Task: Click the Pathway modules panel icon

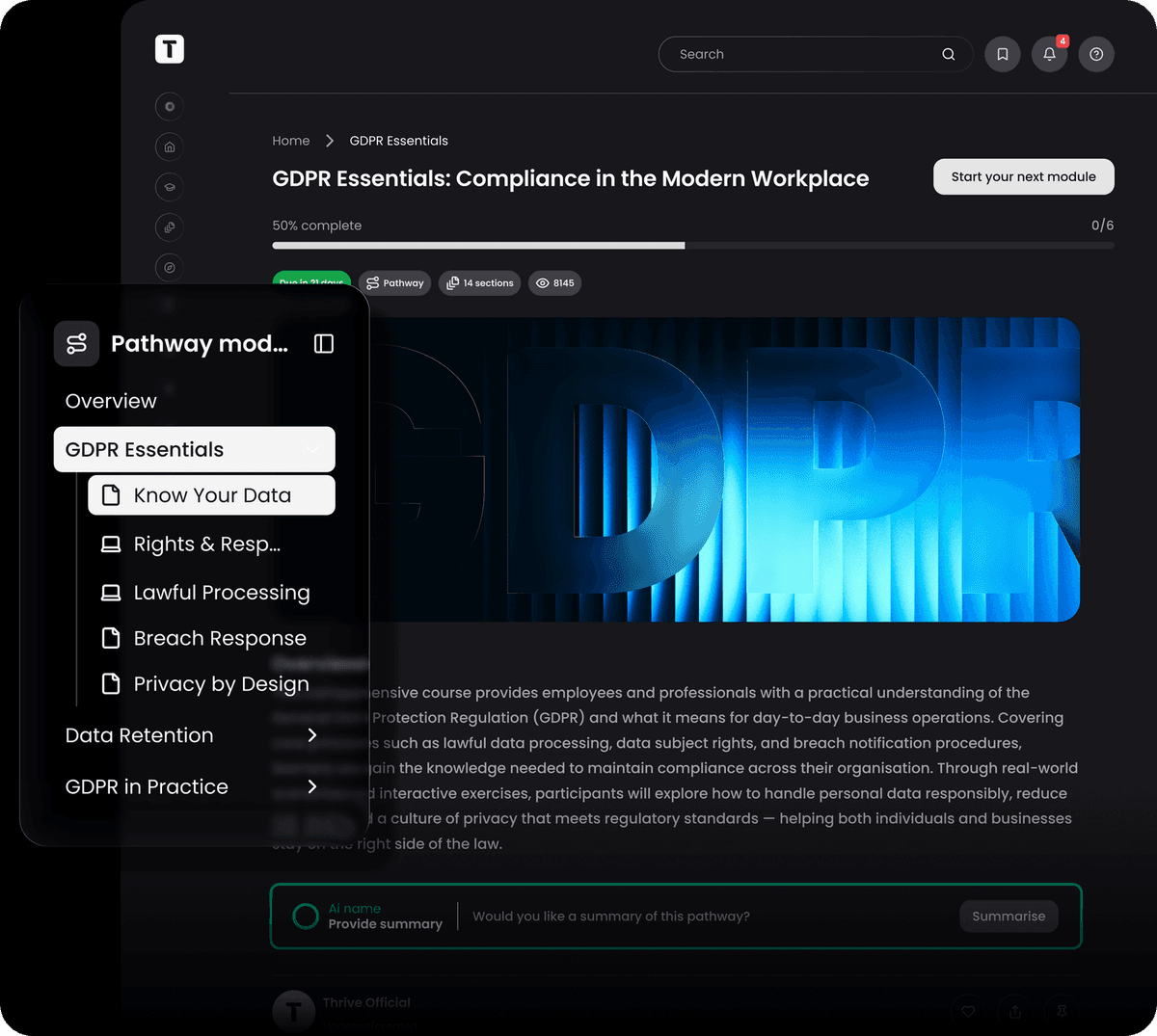Action: click(77, 343)
